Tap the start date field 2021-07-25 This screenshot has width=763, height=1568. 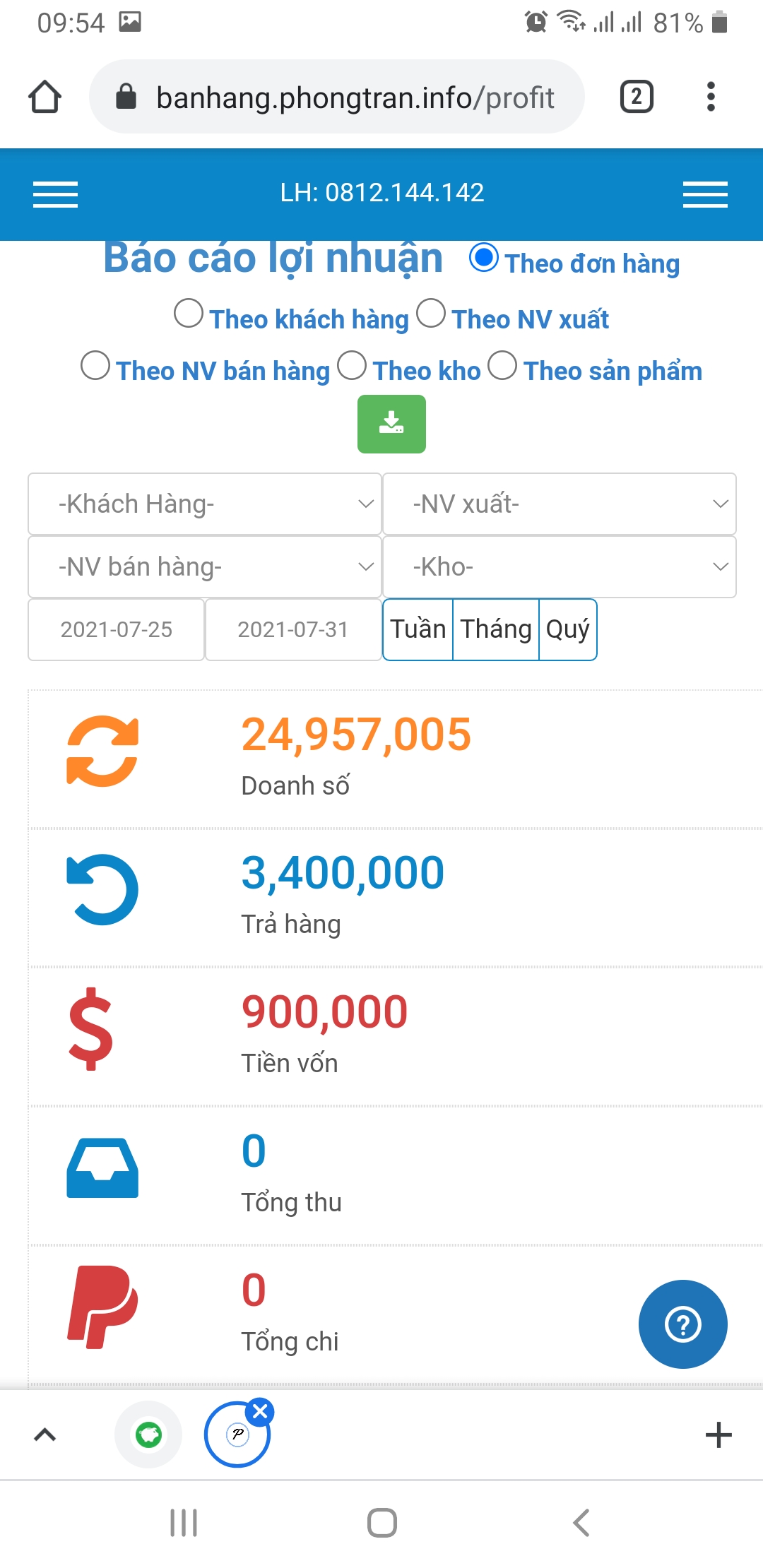117,629
